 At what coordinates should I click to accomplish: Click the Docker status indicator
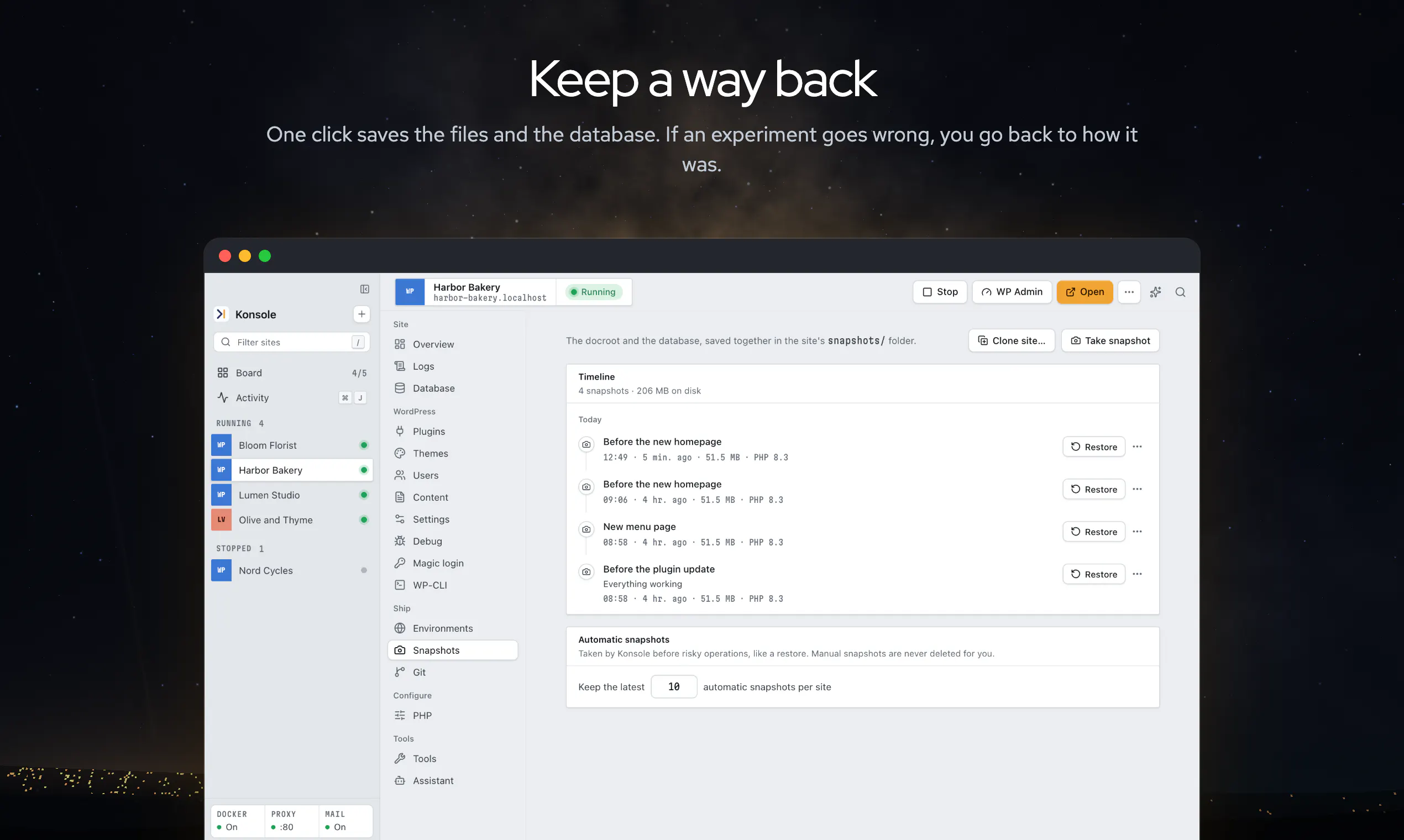click(238, 821)
